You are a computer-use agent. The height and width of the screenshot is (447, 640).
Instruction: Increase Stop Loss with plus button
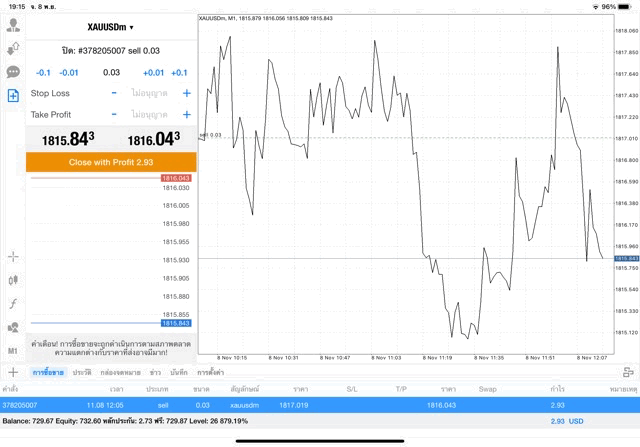186,93
